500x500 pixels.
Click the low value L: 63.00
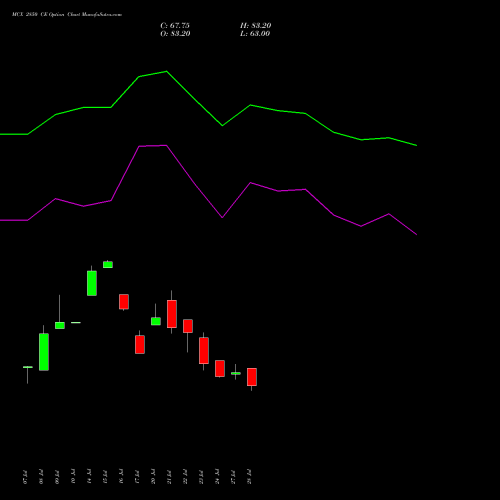[255, 34]
